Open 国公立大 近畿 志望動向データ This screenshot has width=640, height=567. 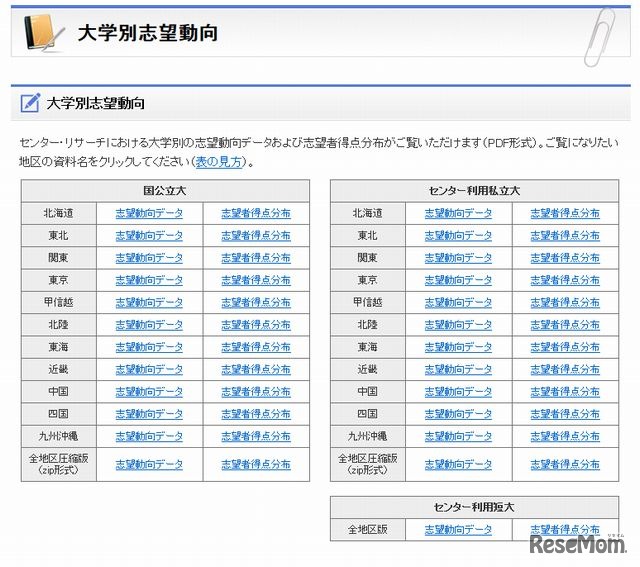click(149, 369)
